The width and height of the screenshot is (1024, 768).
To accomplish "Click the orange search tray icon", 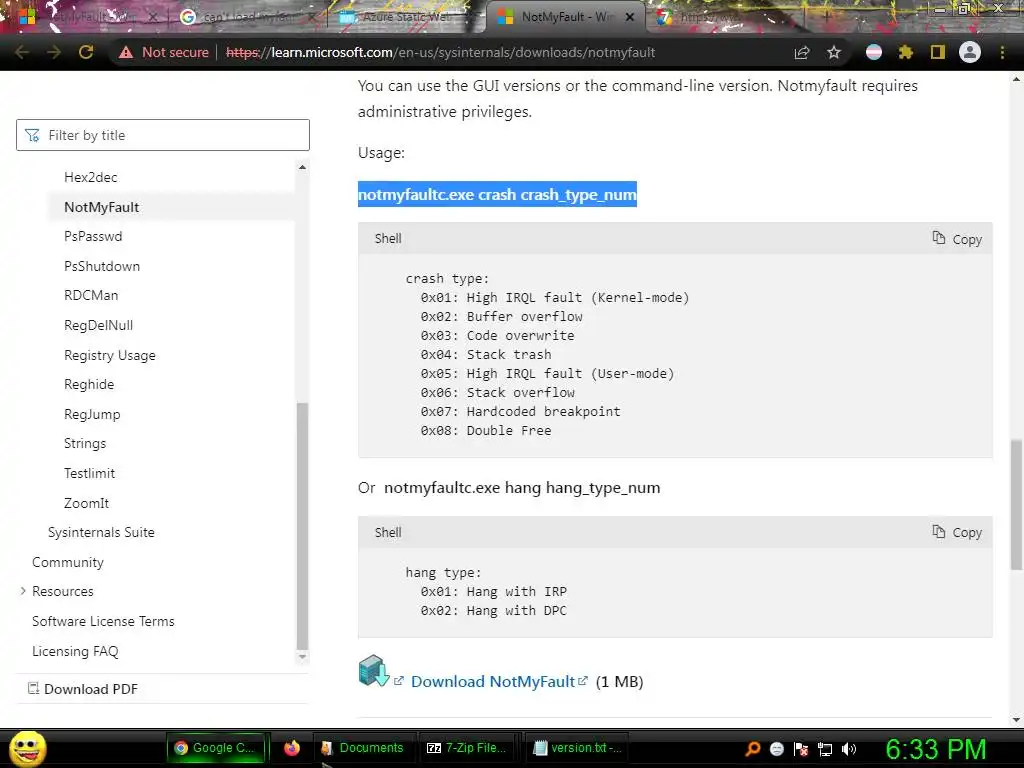I will point(753,749).
